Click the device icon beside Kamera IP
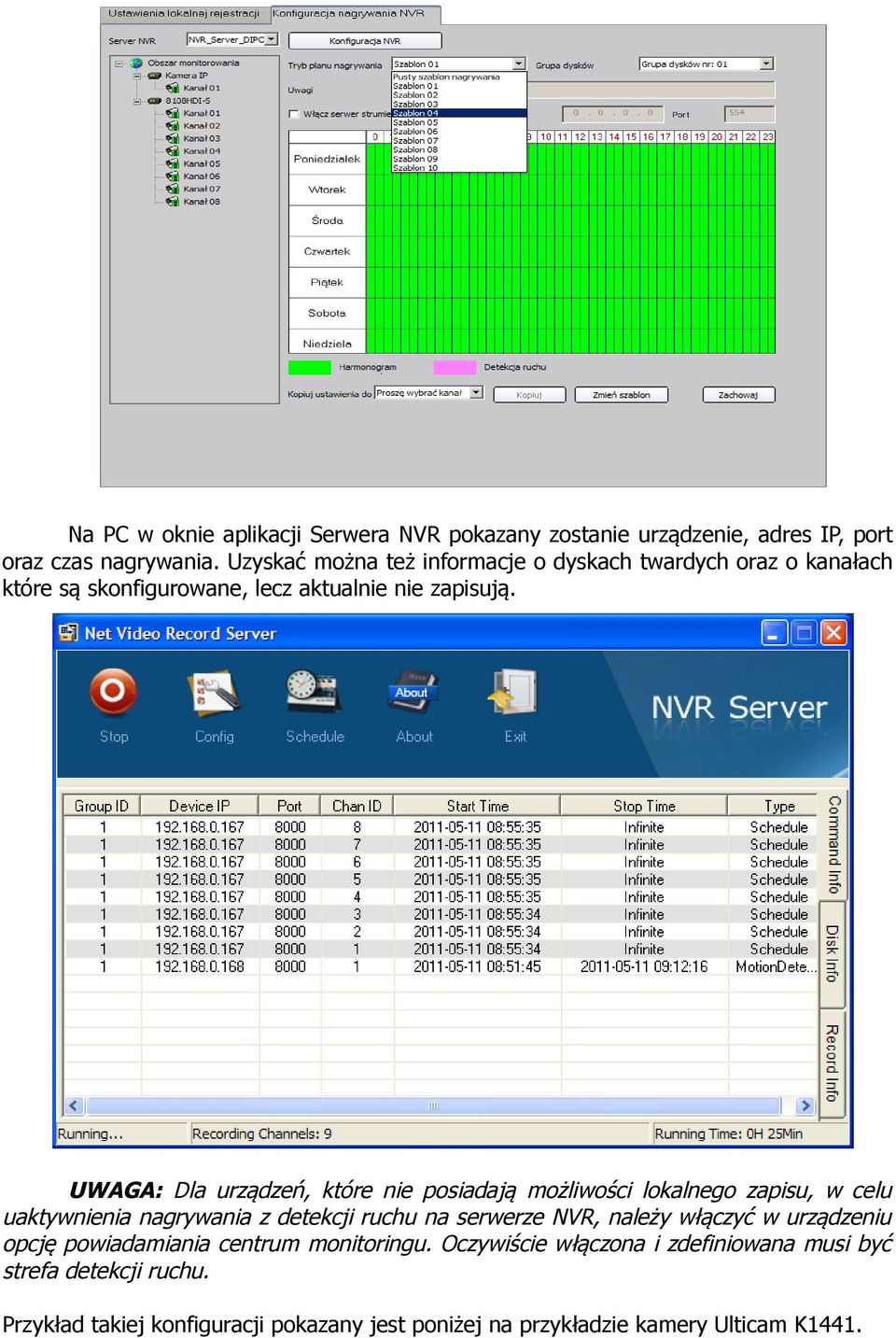Image resolution: width=896 pixels, height=1338 pixels. click(154, 76)
